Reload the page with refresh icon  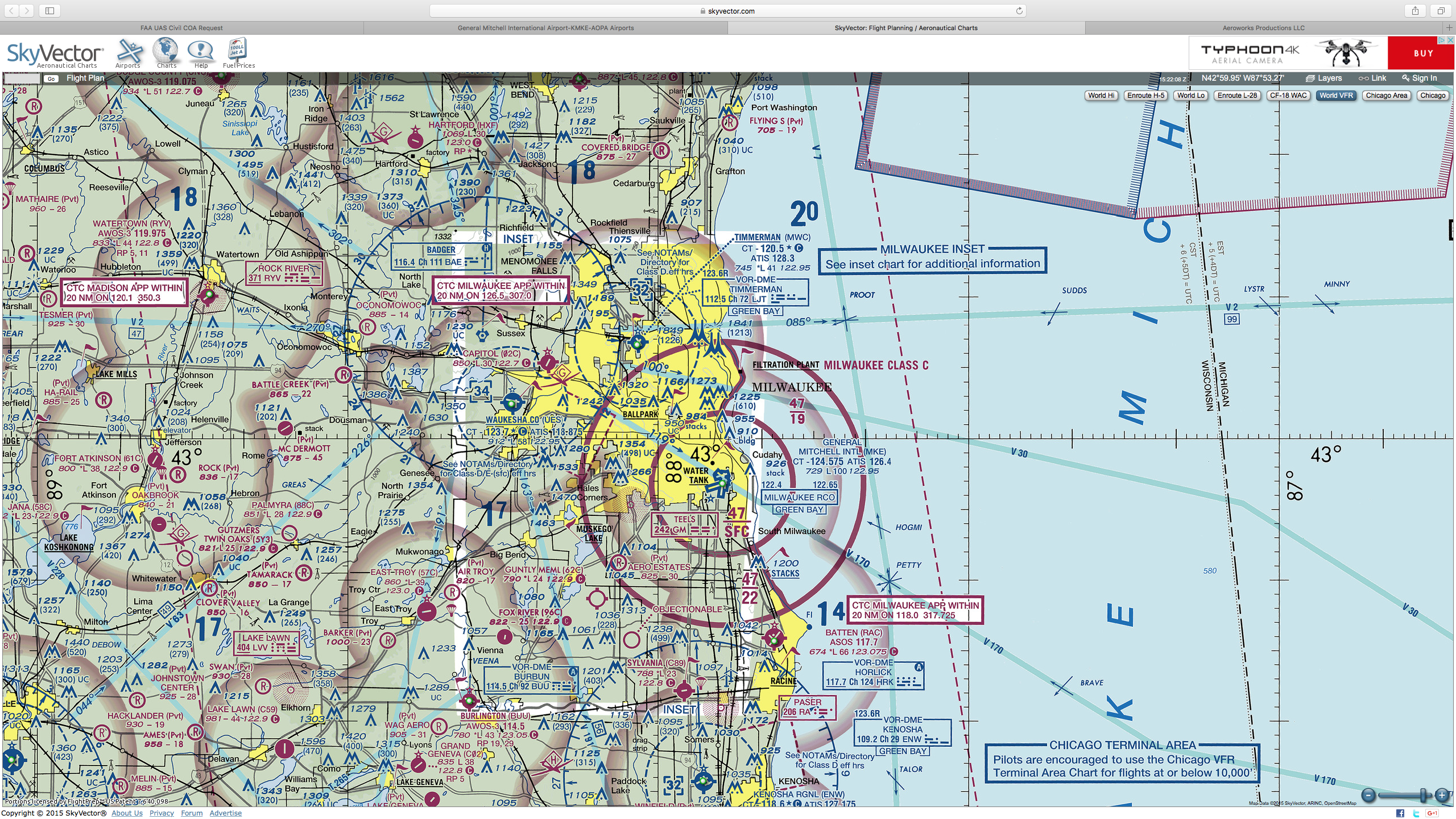(x=1019, y=11)
